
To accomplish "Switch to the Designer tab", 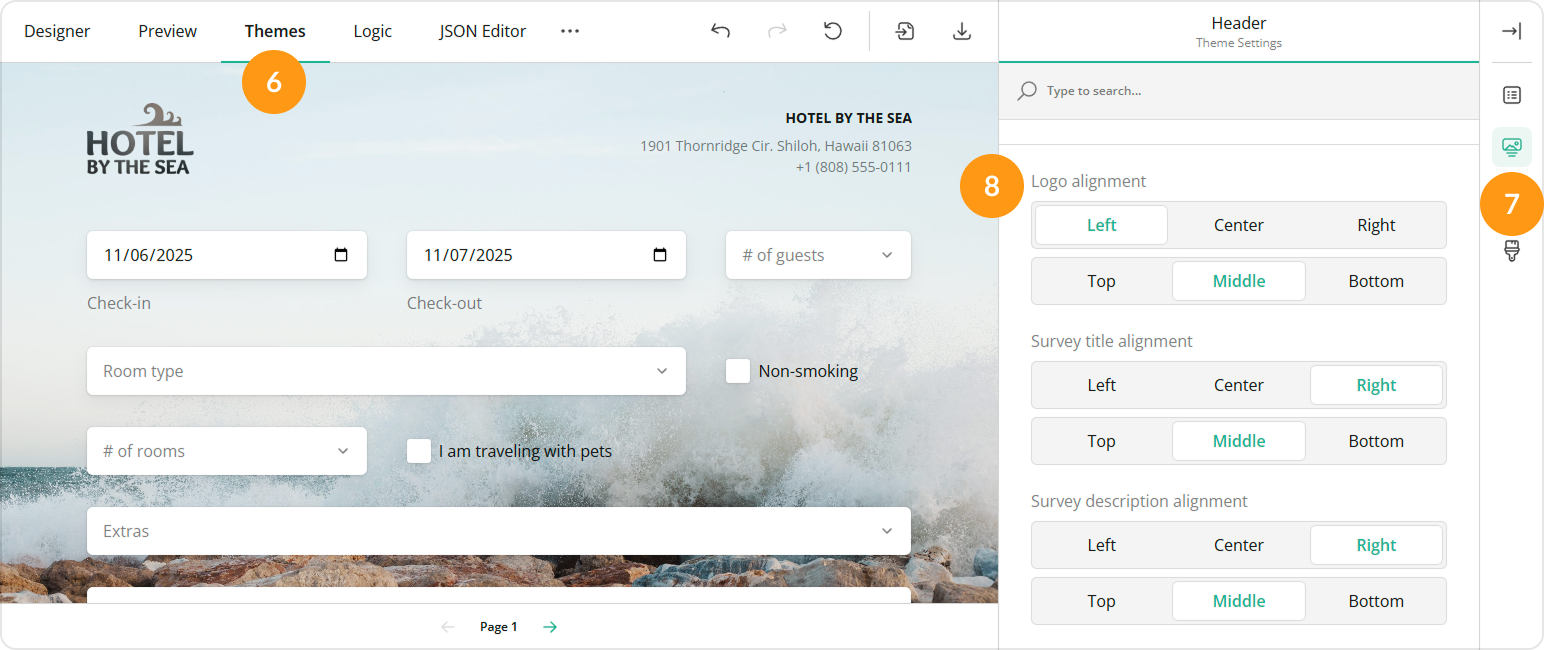I will click(57, 31).
